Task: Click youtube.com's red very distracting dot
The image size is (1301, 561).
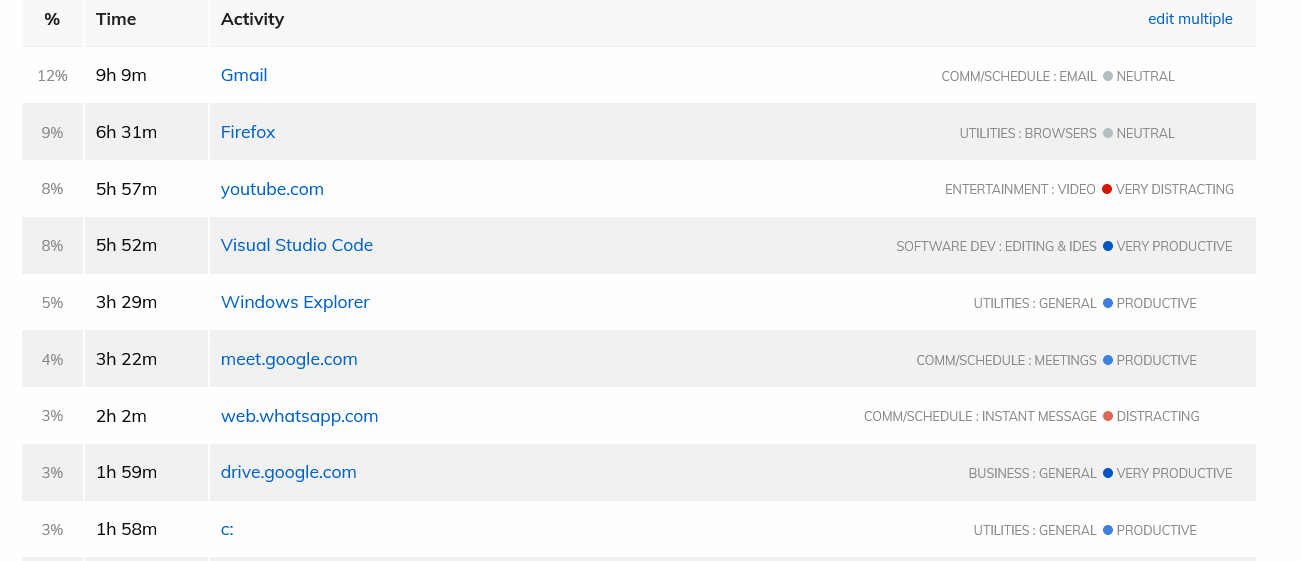Action: pyautogui.click(x=1107, y=189)
